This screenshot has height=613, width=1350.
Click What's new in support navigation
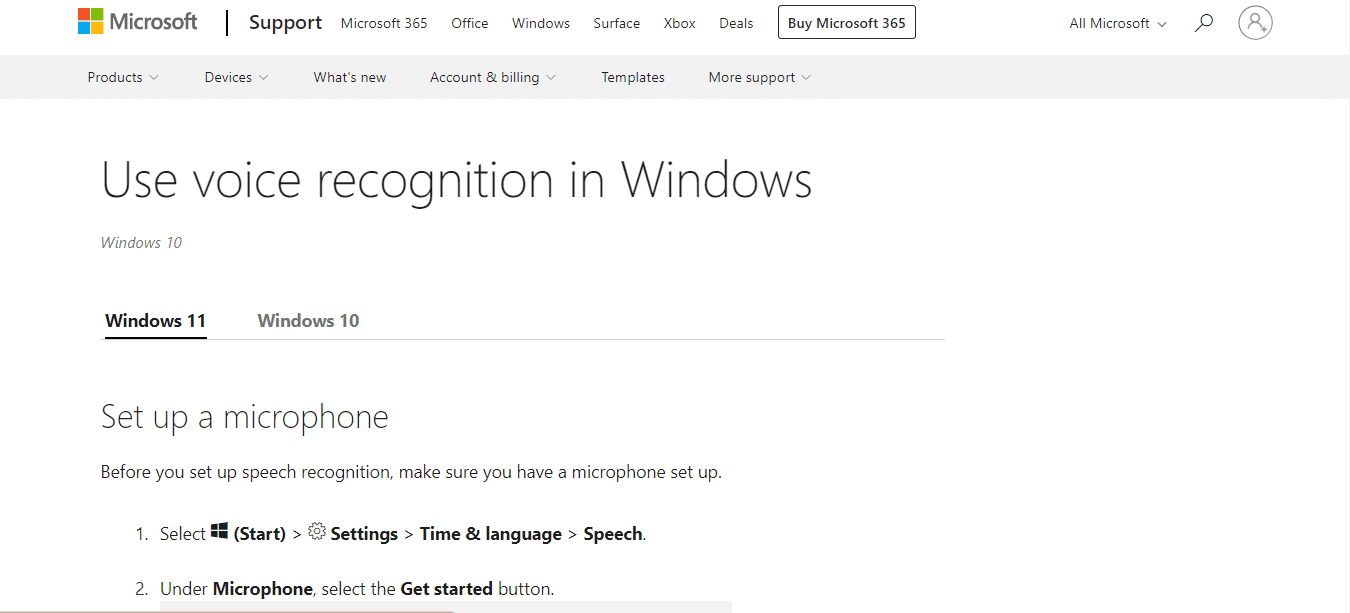point(349,76)
